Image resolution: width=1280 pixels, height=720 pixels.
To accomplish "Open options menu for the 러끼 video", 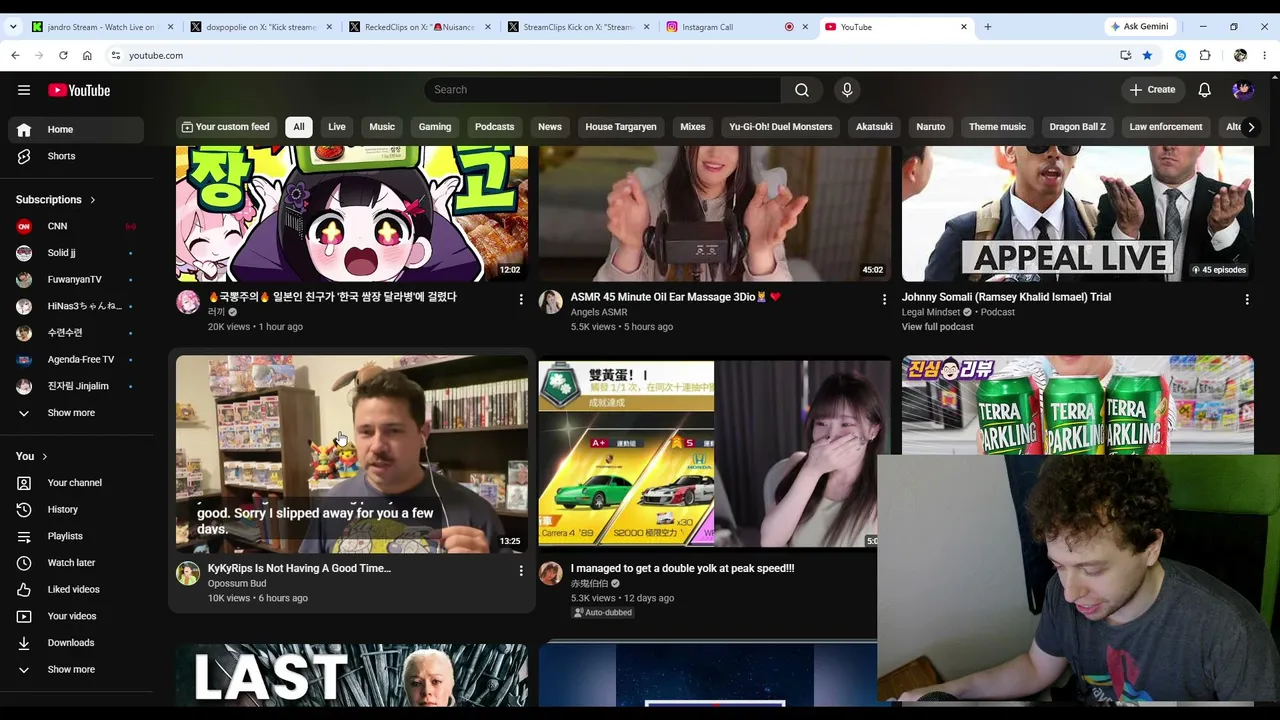I will 521,299.
